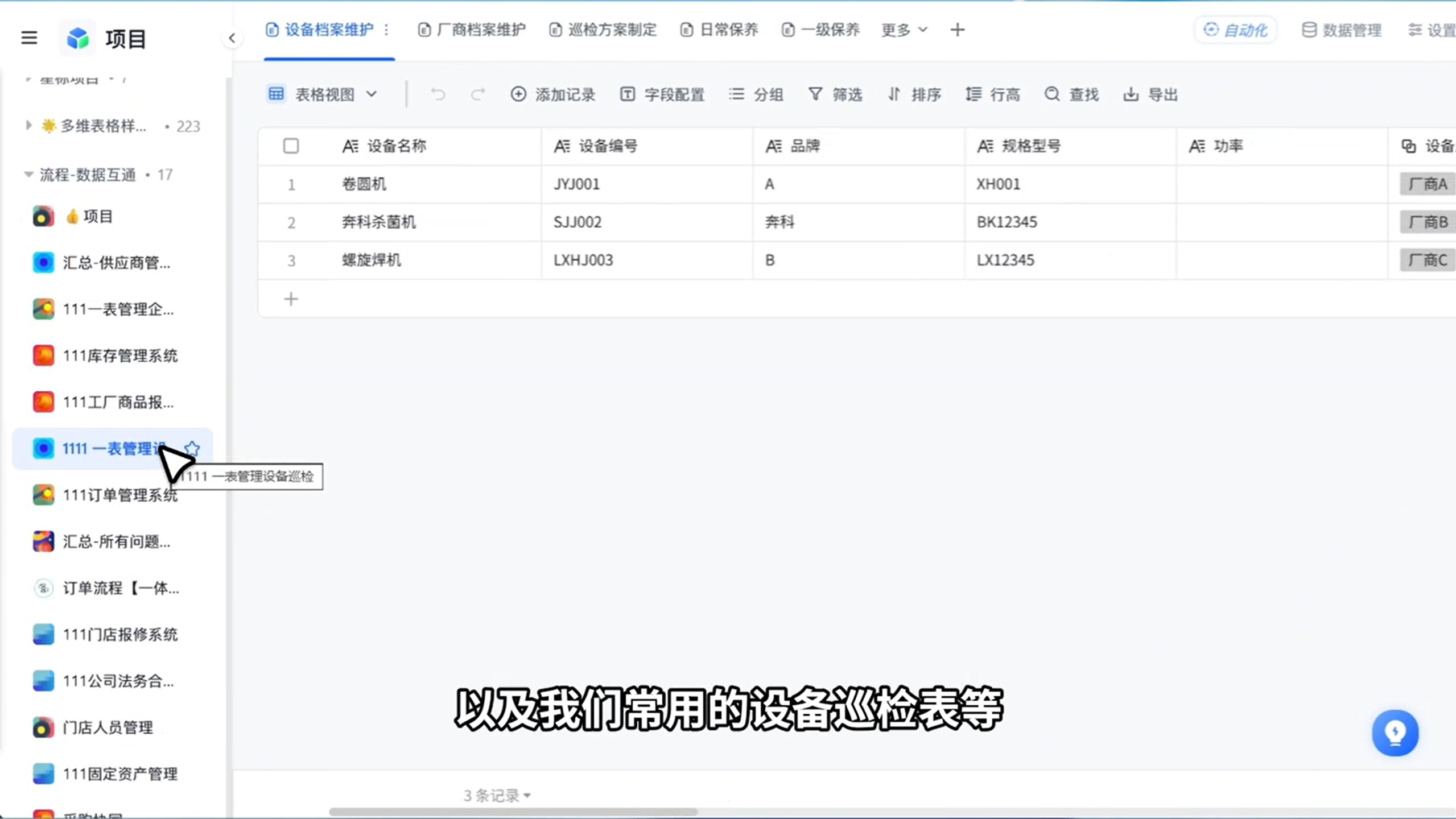Switch to 厂商档案维护 tab
This screenshot has width=1456, height=819.
(472, 30)
